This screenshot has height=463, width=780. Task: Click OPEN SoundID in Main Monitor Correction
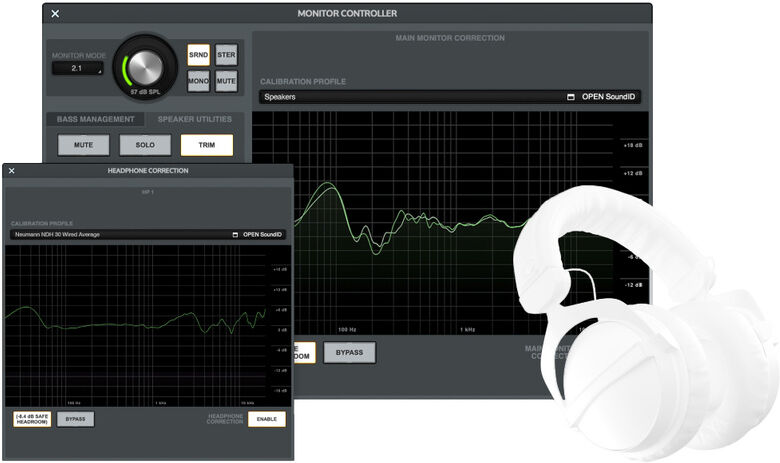[608, 97]
